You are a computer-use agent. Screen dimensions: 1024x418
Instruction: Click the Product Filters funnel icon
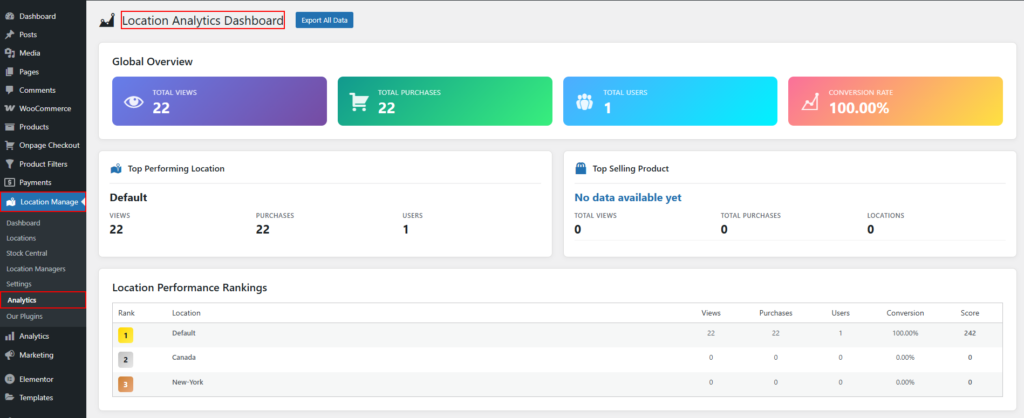click(9, 164)
